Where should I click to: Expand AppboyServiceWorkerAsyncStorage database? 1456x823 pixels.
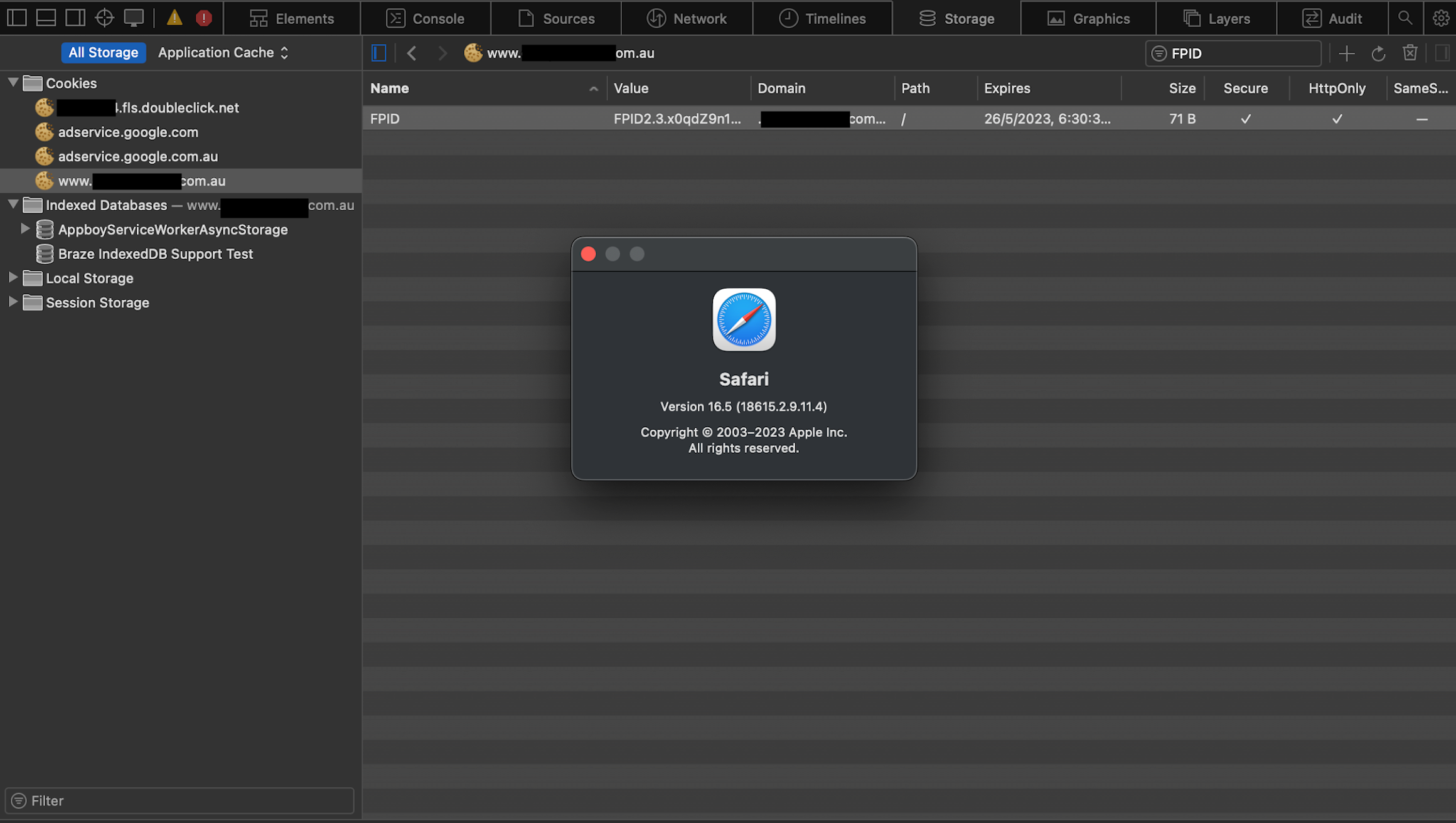(x=25, y=229)
